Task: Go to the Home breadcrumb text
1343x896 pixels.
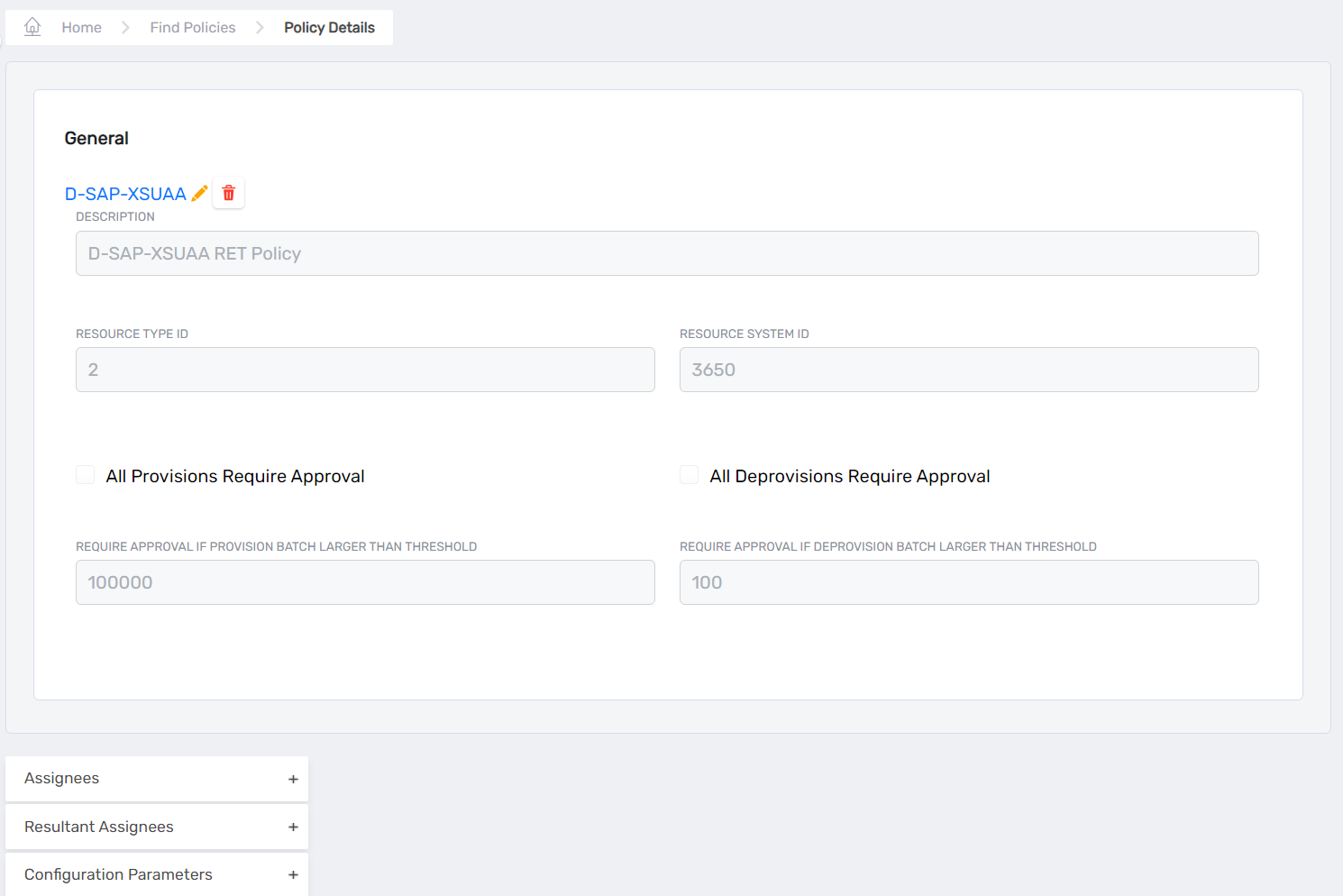Action: (81, 28)
